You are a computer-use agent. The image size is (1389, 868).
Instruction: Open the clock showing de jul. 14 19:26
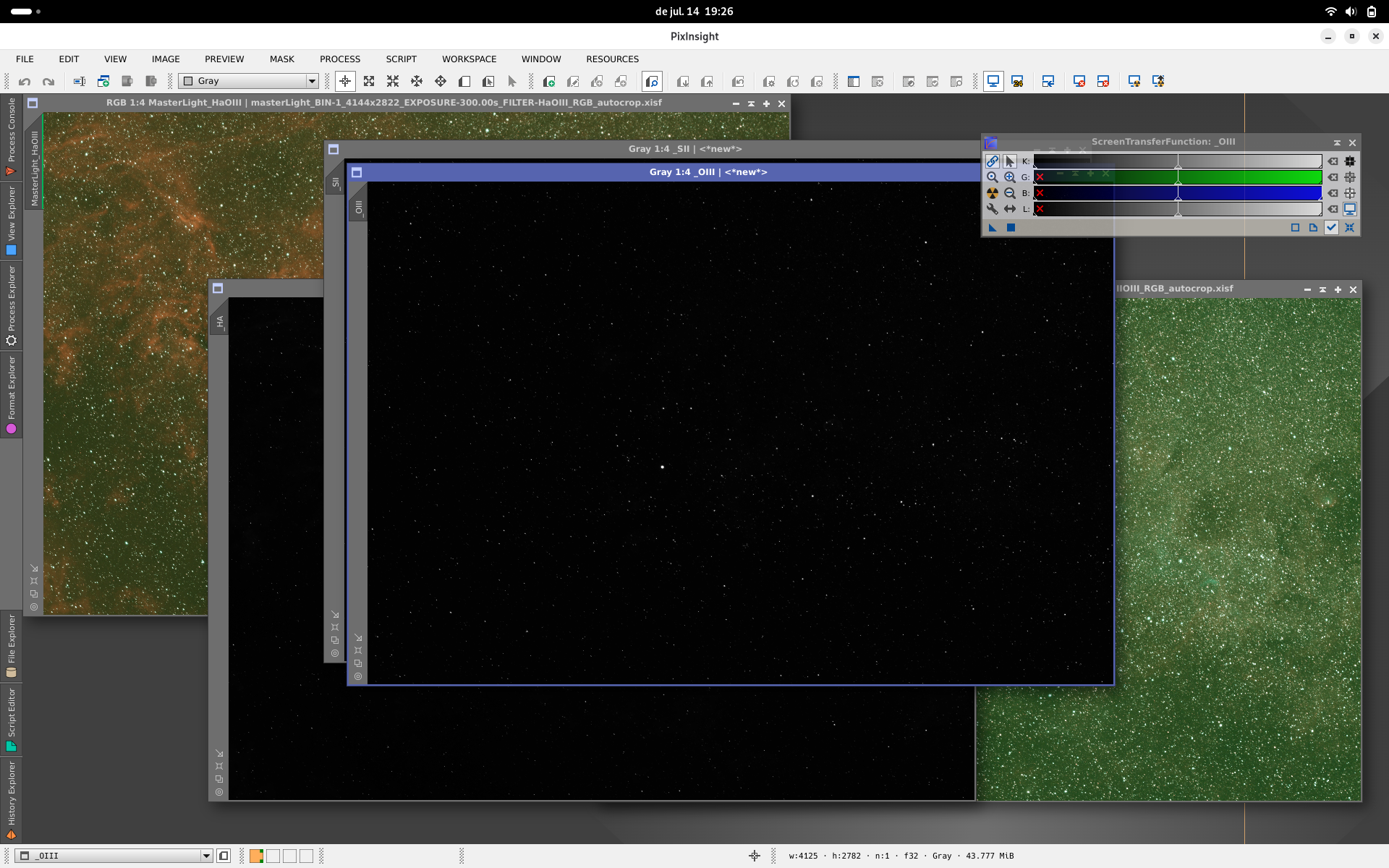point(694,12)
